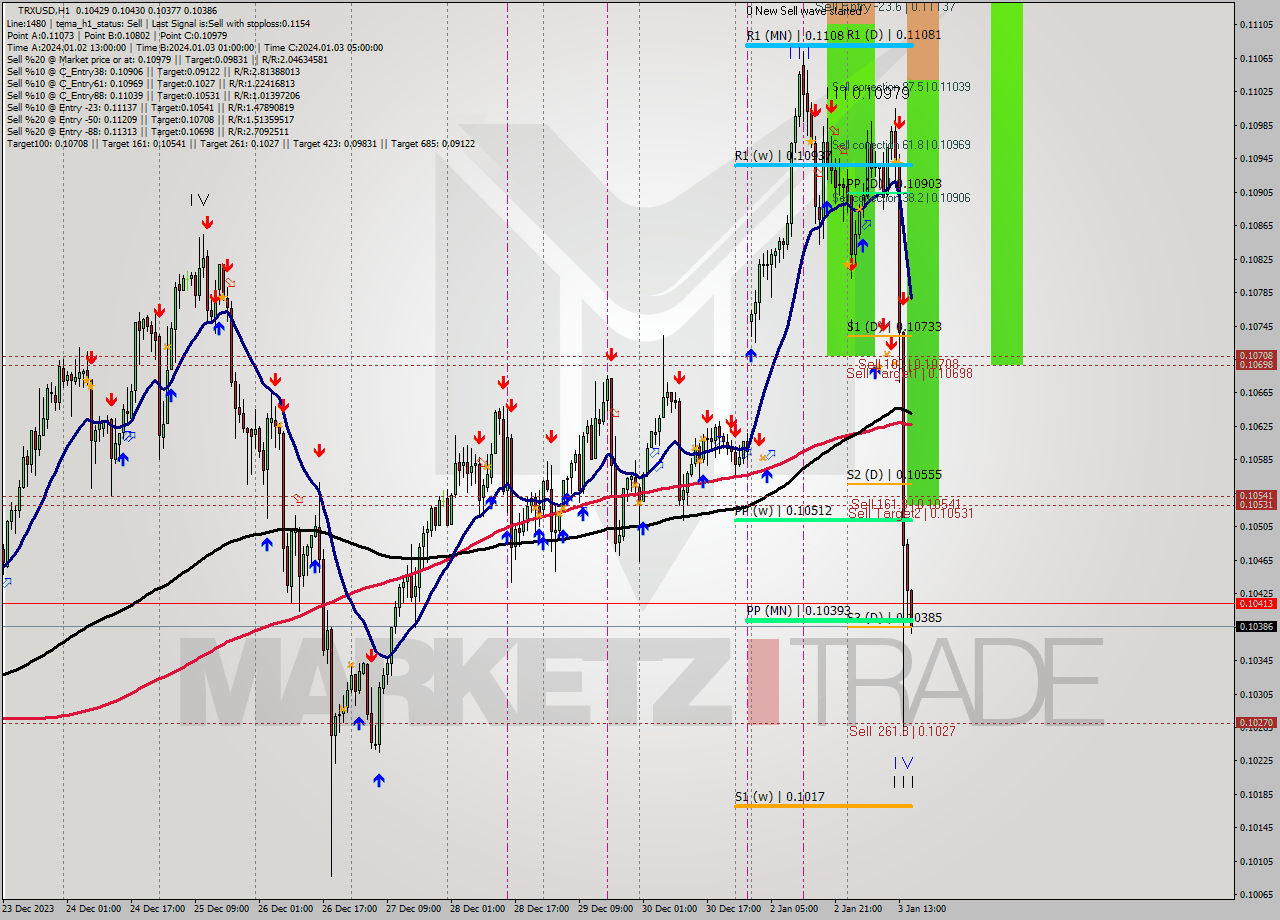Select the S1 (D) | 0.10733 label
Screen dimensions: 1280x920
(x=894, y=327)
